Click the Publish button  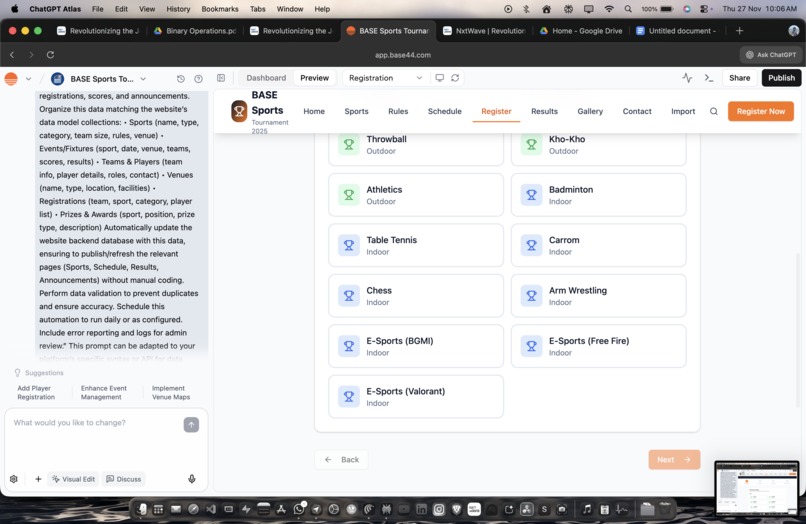(781, 78)
